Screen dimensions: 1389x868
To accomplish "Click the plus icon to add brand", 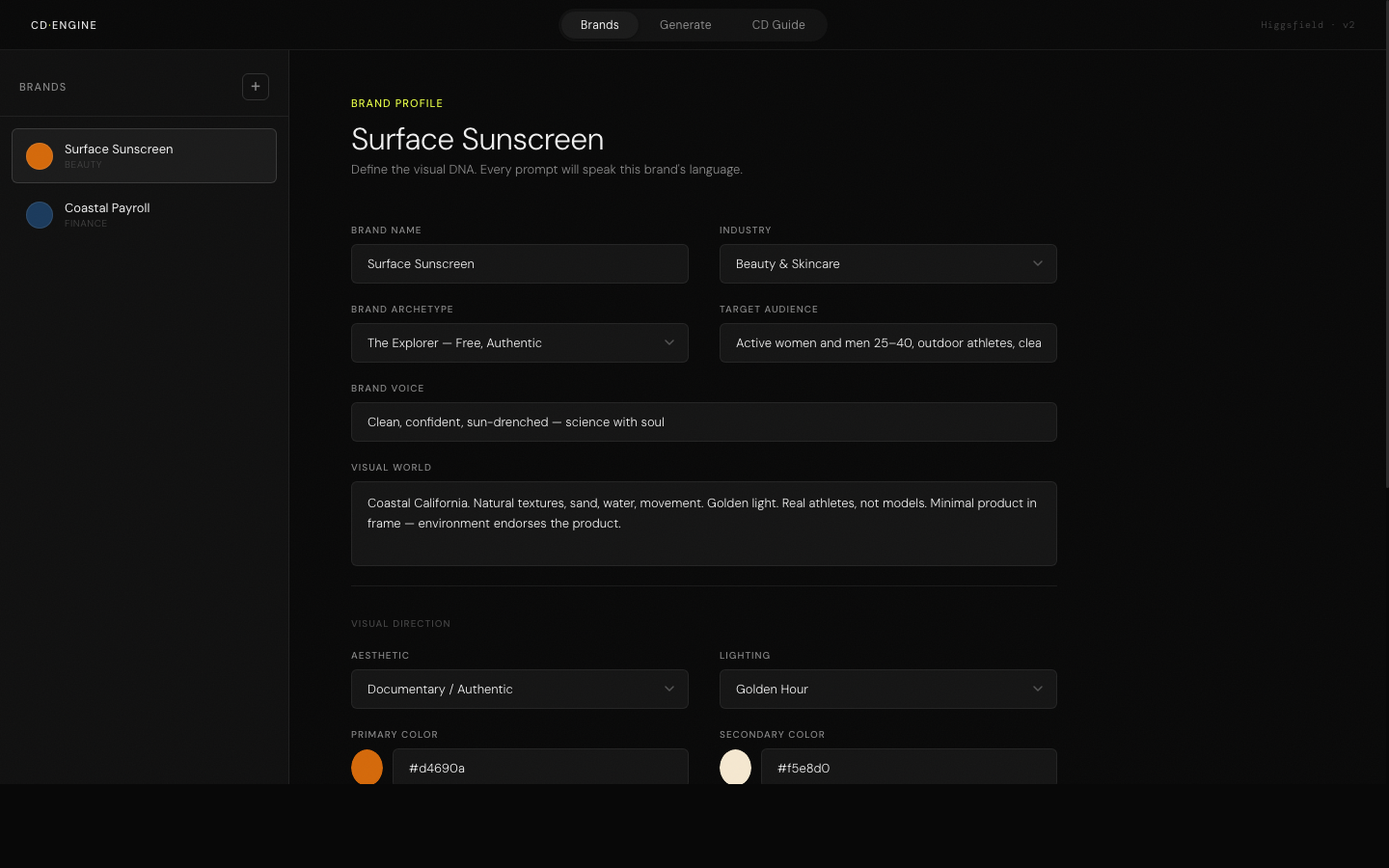I will 256,87.
